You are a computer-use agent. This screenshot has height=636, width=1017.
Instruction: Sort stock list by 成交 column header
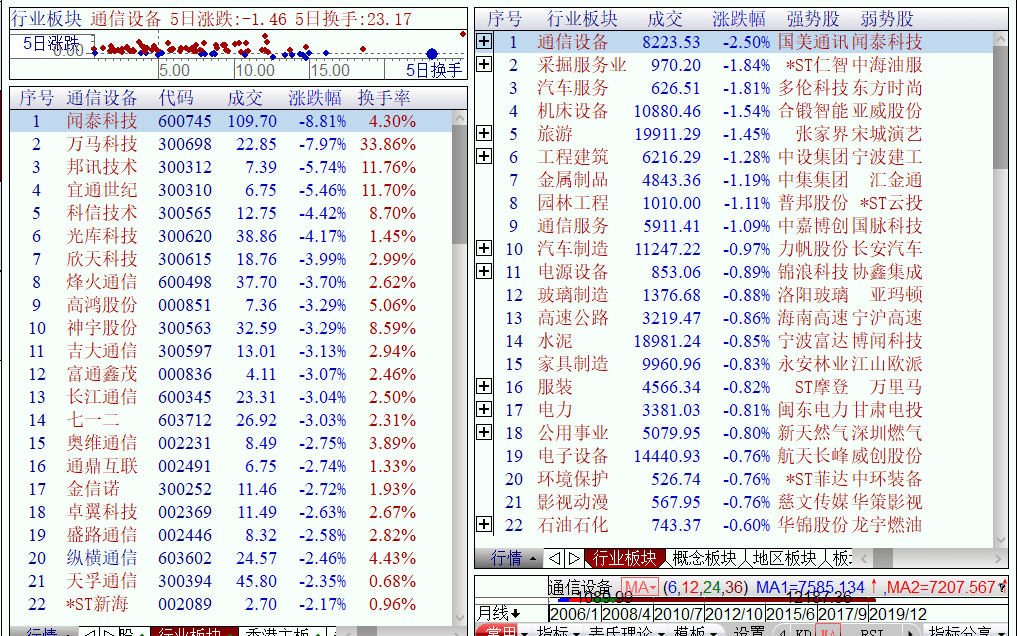(x=245, y=98)
